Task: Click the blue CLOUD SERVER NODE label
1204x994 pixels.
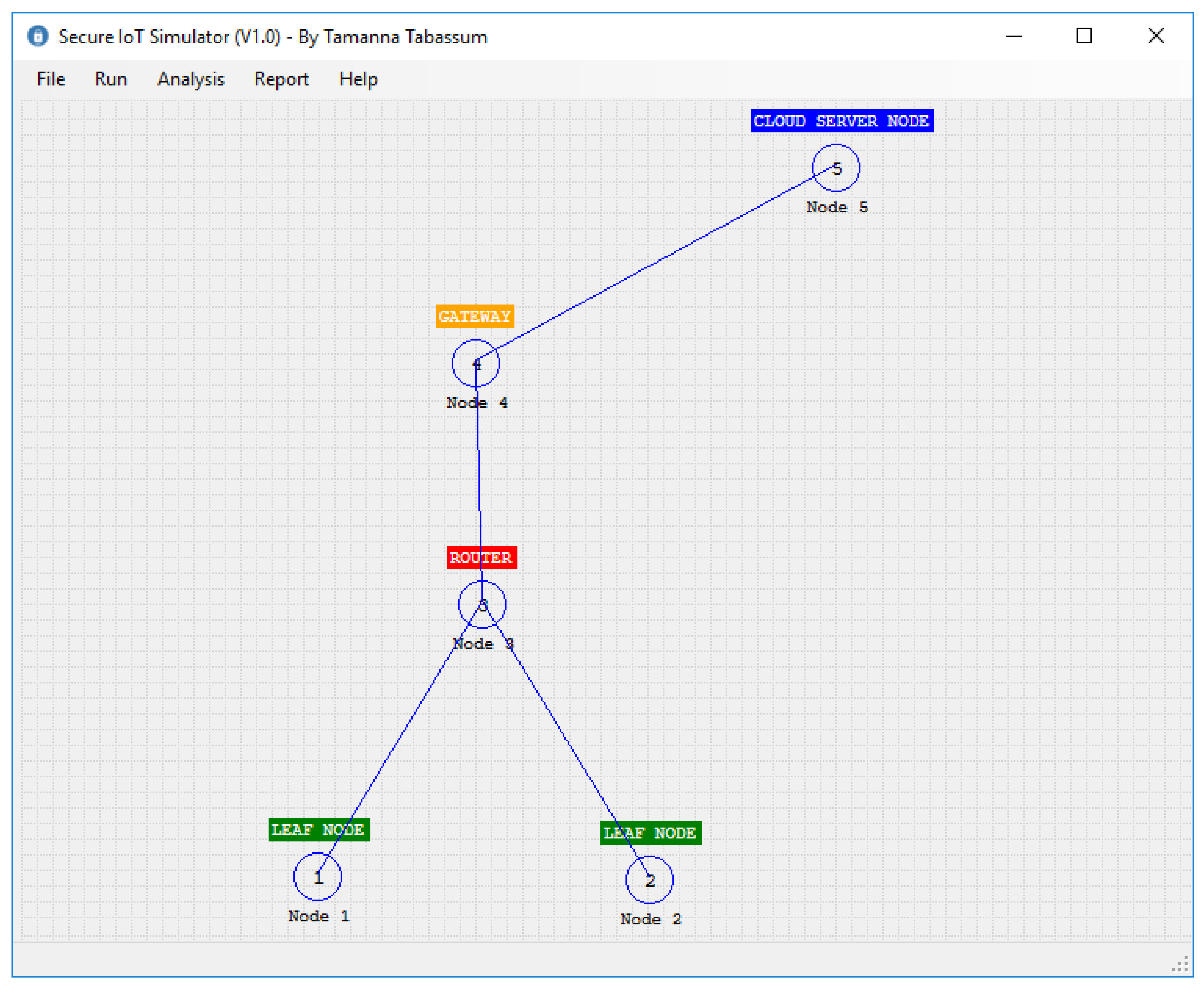Action: point(841,121)
